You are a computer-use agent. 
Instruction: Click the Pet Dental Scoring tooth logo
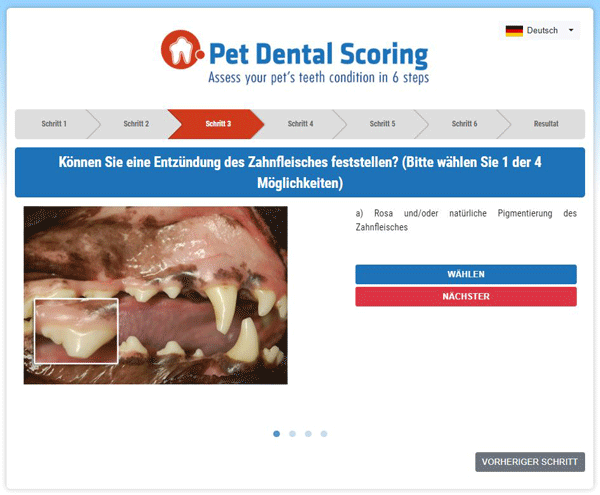182,50
